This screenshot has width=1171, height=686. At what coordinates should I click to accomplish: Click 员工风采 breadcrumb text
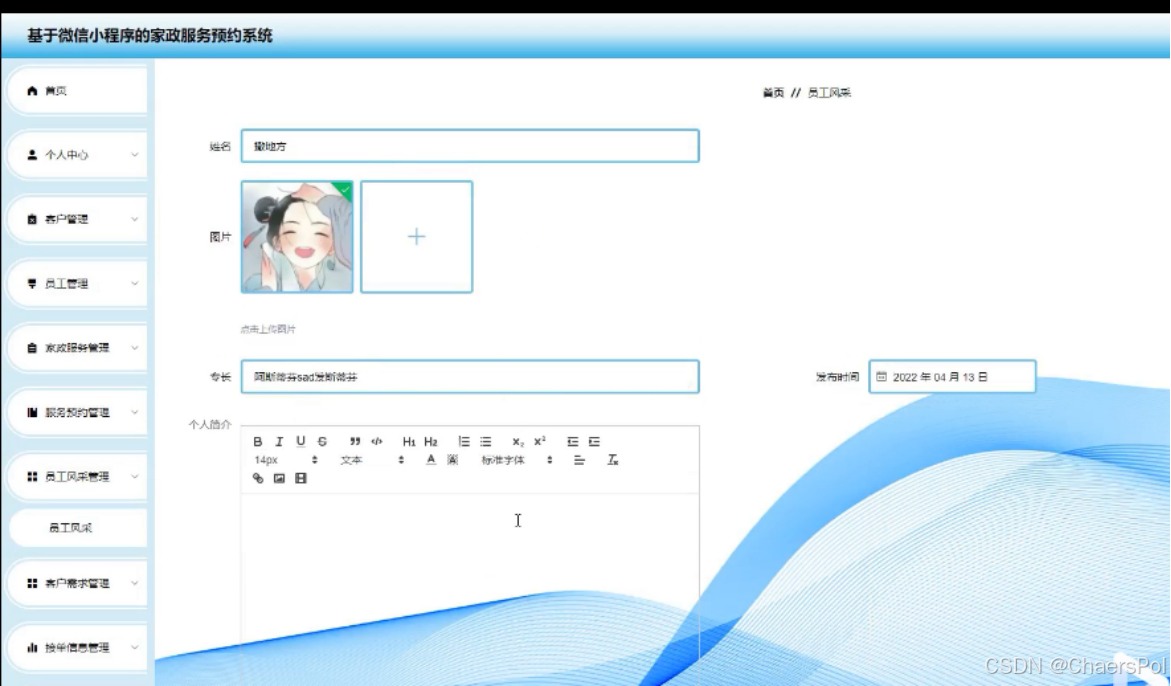coord(829,93)
